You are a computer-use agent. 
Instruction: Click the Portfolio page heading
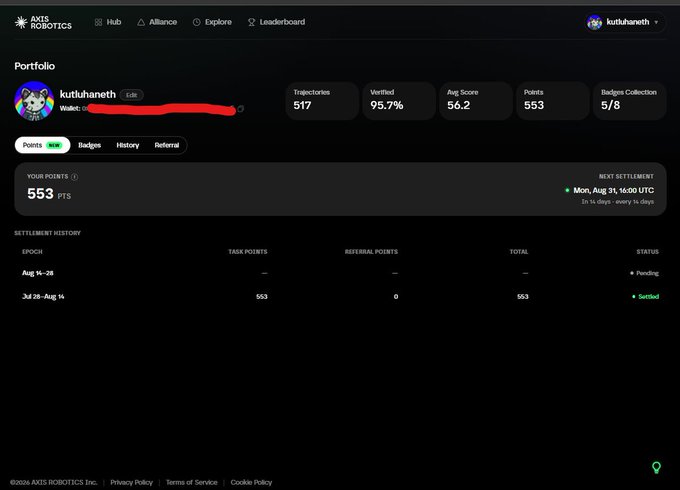click(35, 66)
